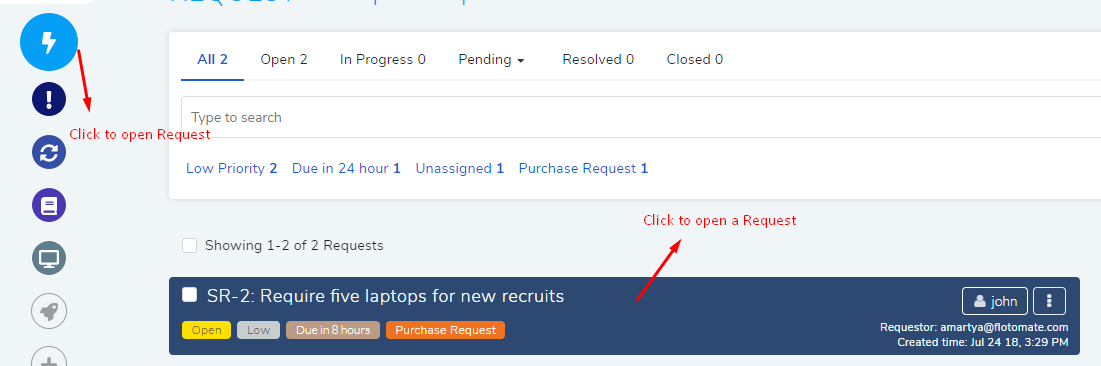The height and width of the screenshot is (366, 1101).
Task: Open three-dot menu on SR-2 request
Action: pyautogui.click(x=1049, y=301)
